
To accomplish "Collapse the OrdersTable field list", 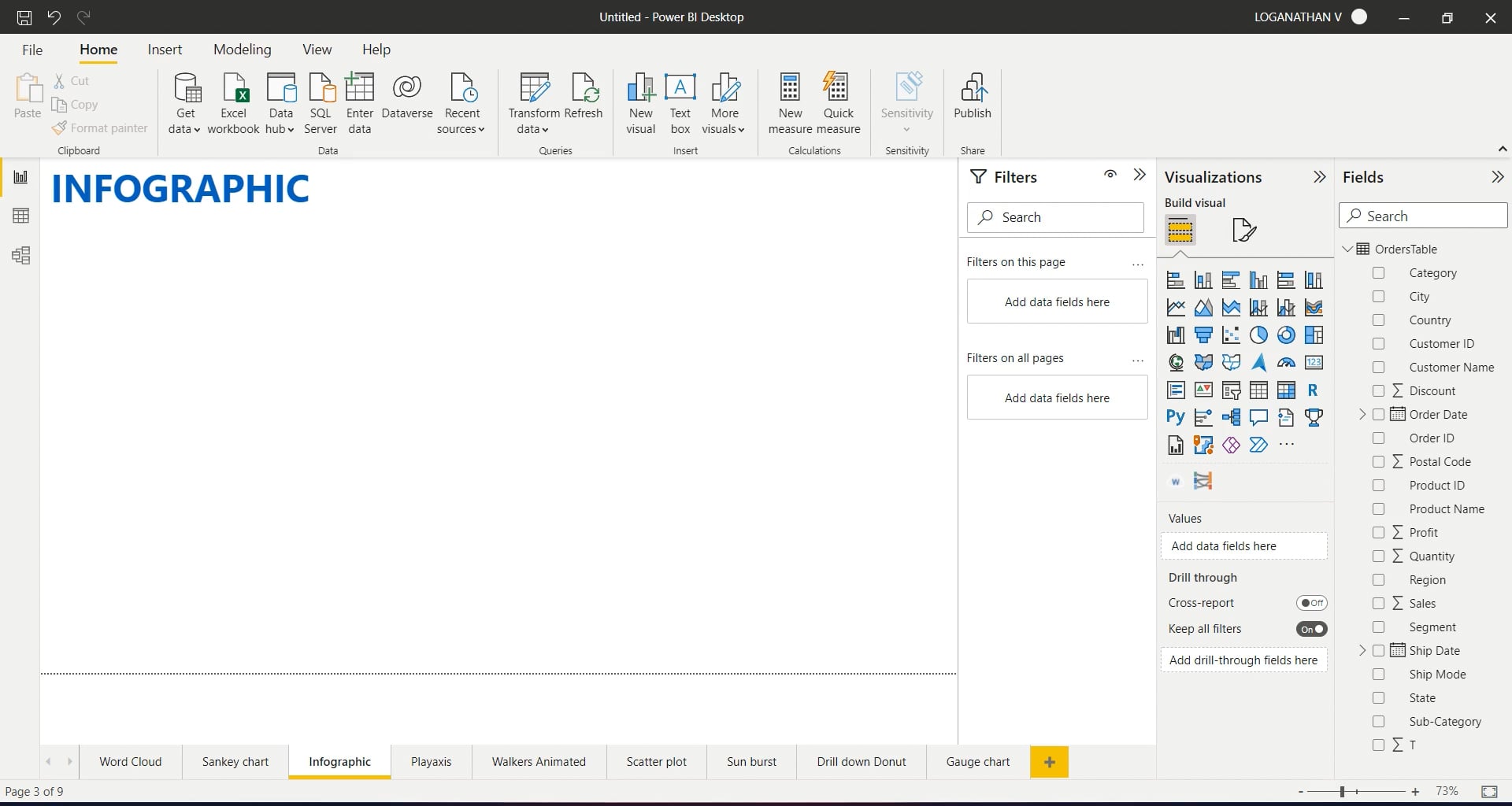I will click(x=1347, y=250).
